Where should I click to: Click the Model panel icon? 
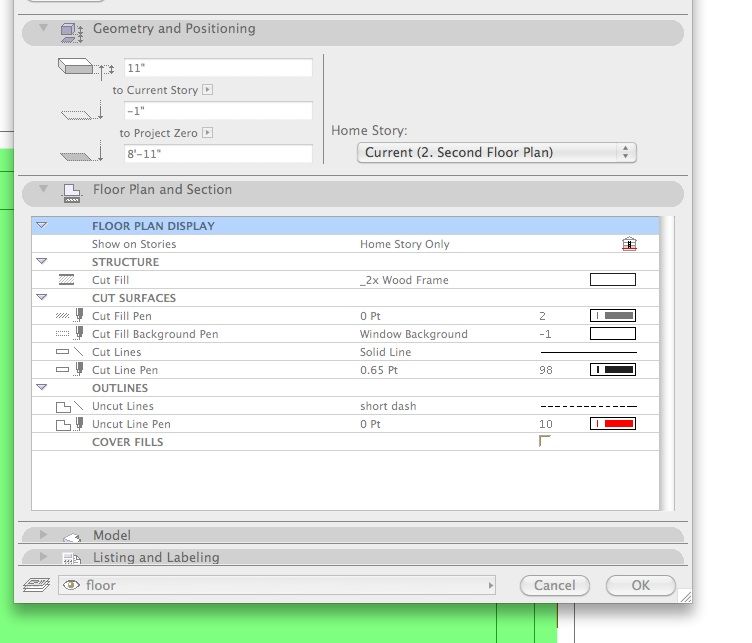tap(72, 538)
